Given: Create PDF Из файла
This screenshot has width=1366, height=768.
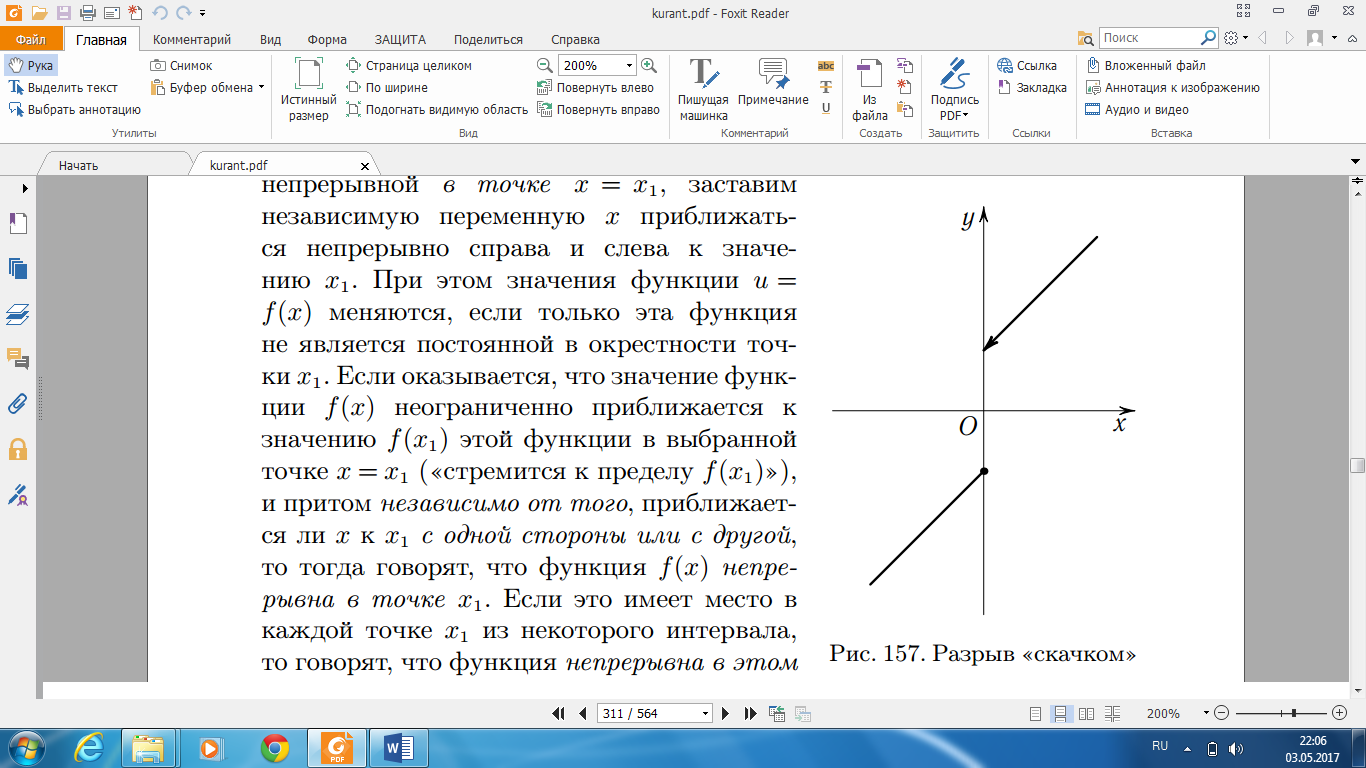Looking at the screenshot, I should pos(870,90).
